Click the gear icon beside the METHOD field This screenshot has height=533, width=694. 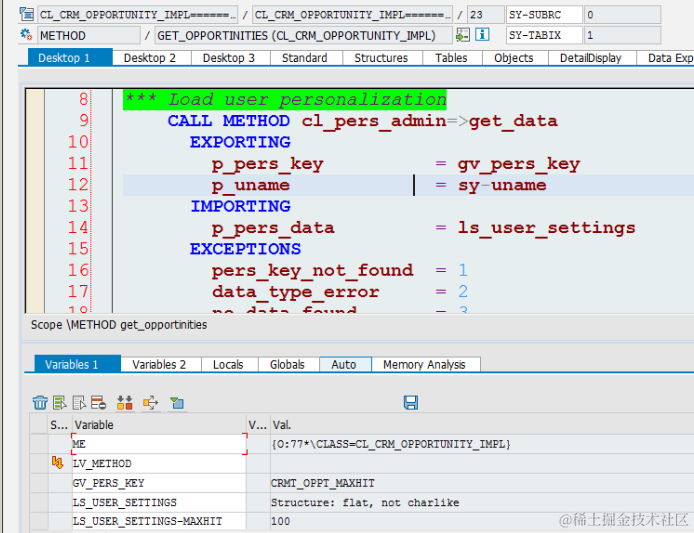[26, 35]
